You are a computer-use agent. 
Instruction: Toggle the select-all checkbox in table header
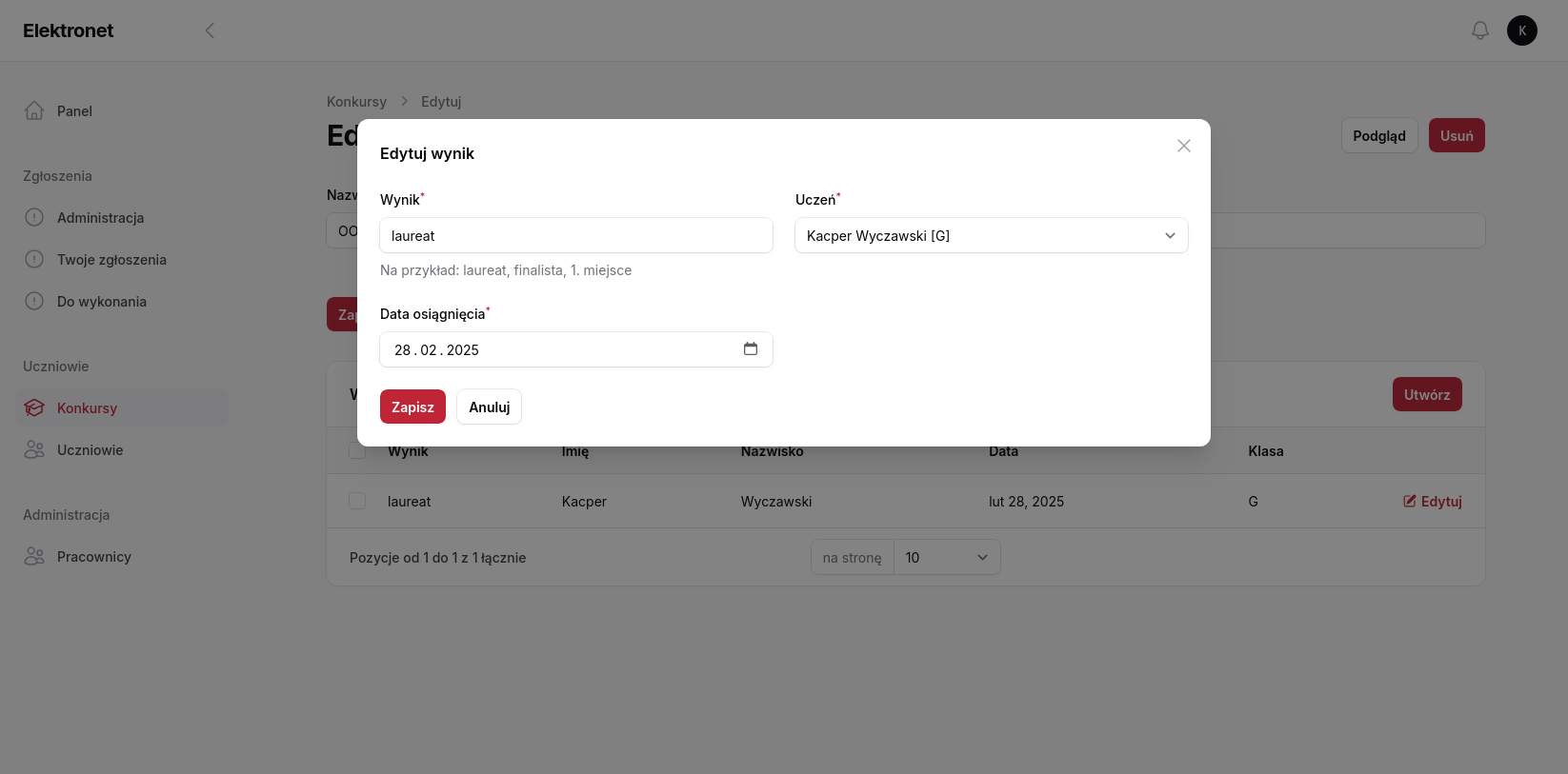pyautogui.click(x=357, y=451)
